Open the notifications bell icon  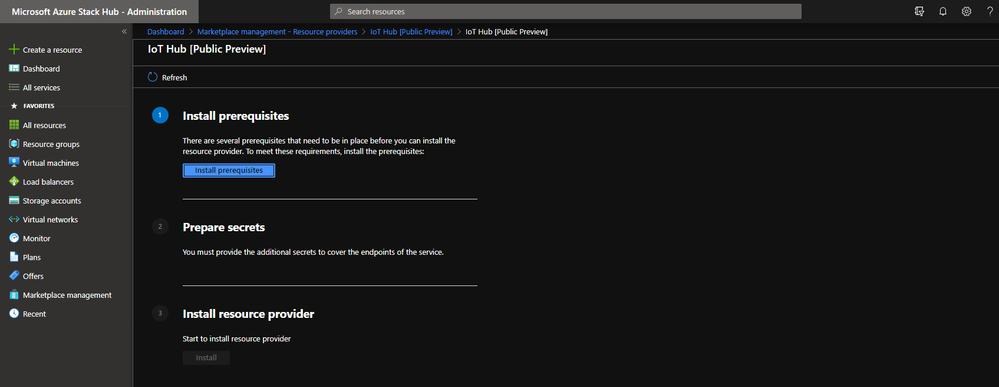click(x=943, y=11)
